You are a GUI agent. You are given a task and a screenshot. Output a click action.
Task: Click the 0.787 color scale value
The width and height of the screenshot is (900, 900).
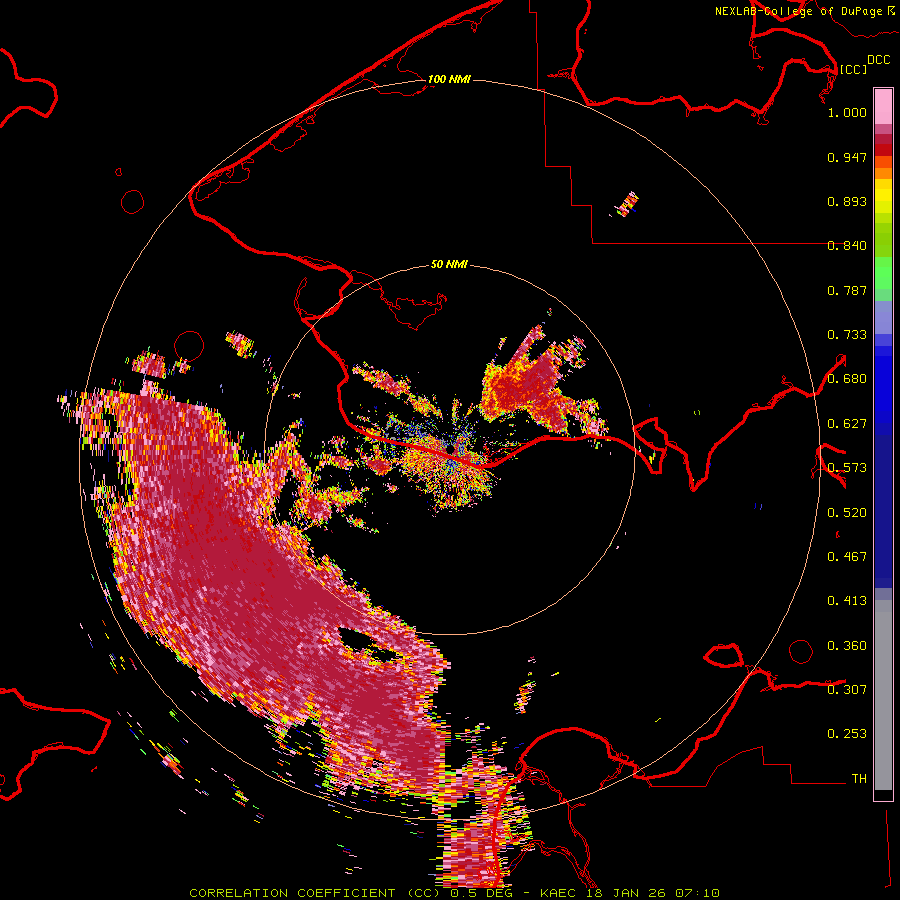point(847,290)
